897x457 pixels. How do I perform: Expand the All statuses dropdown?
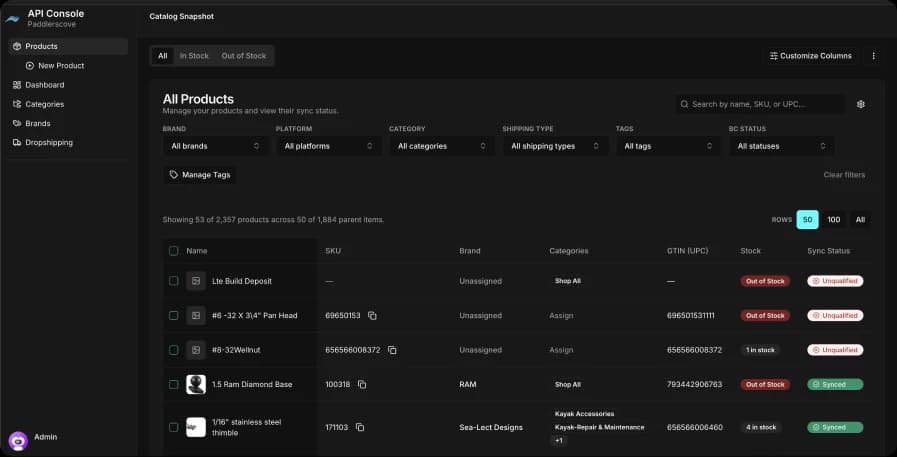[782, 146]
